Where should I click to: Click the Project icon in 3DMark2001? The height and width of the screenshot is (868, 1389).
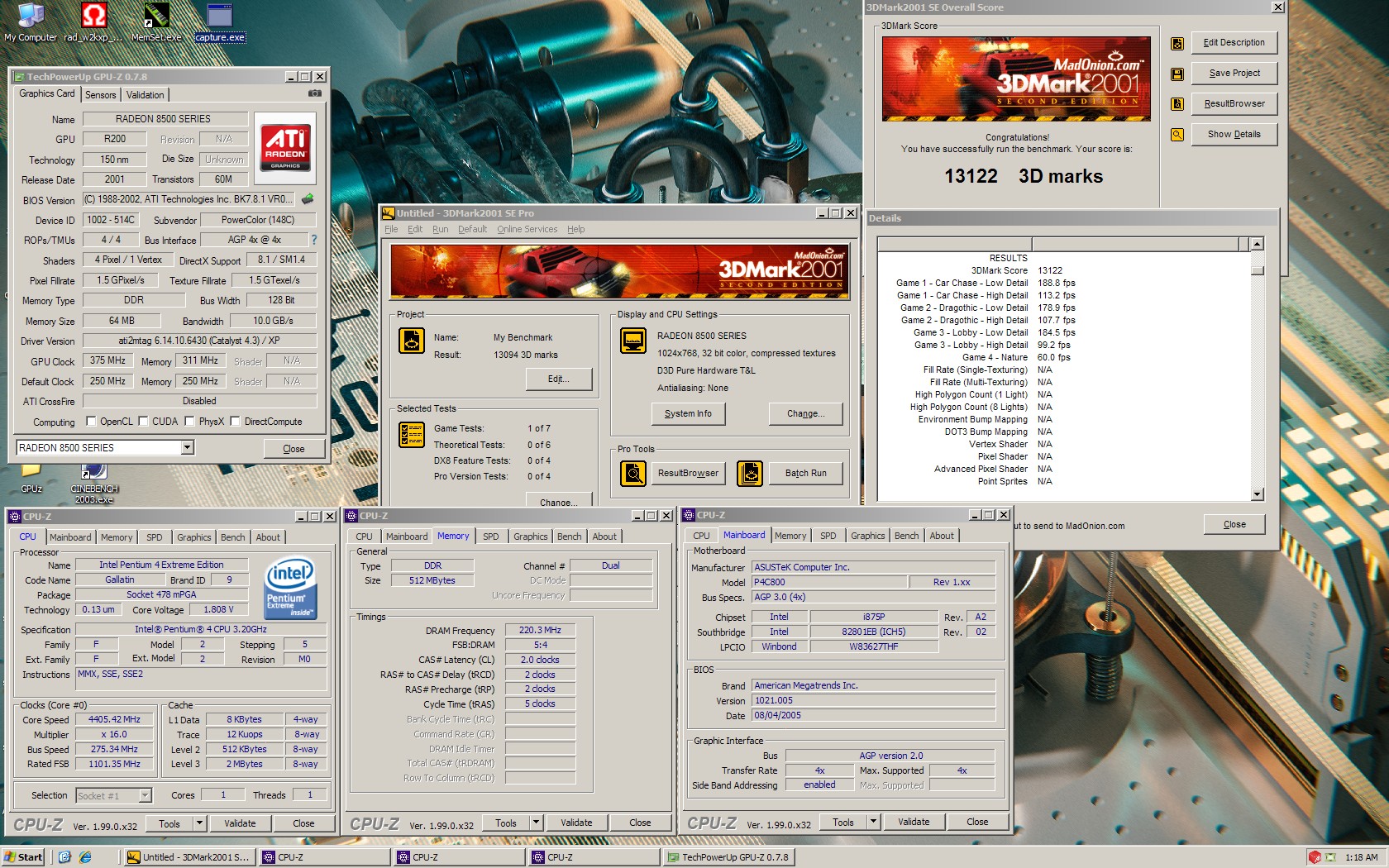point(412,341)
